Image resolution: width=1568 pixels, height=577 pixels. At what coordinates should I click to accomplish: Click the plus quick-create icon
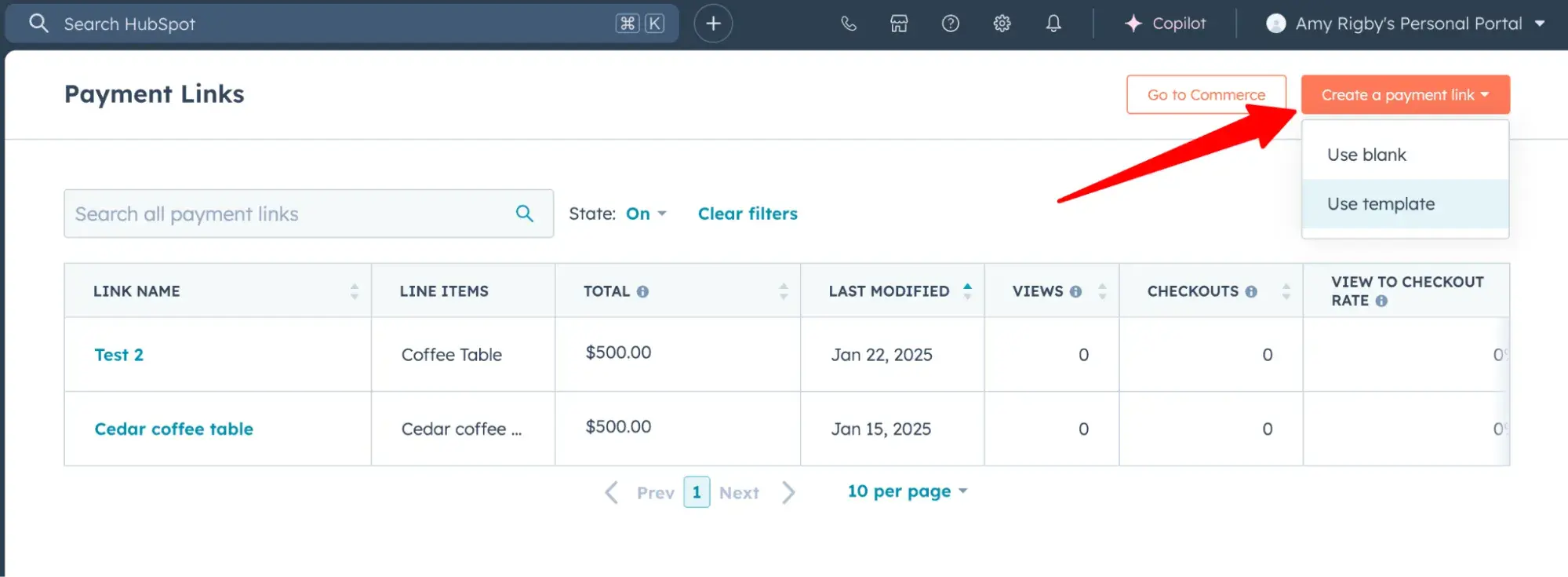tap(713, 24)
